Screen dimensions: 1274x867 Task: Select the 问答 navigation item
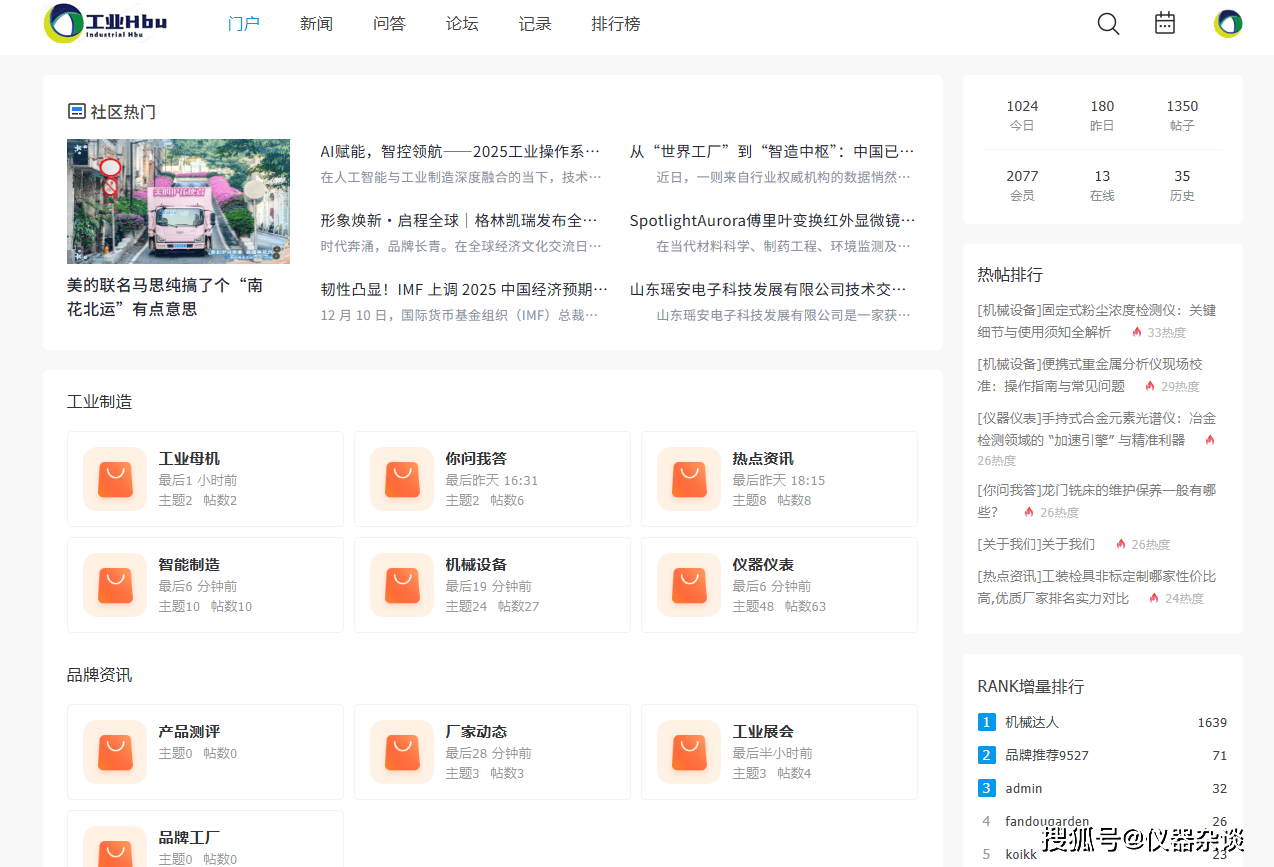click(x=389, y=24)
